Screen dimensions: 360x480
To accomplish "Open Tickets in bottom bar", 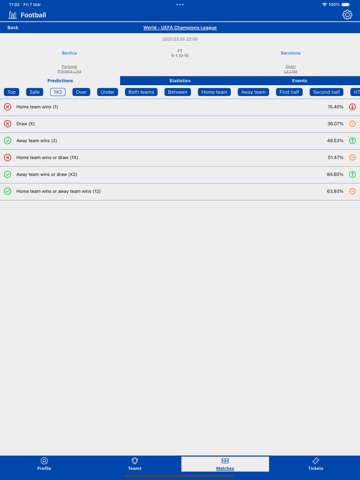I will [316, 464].
